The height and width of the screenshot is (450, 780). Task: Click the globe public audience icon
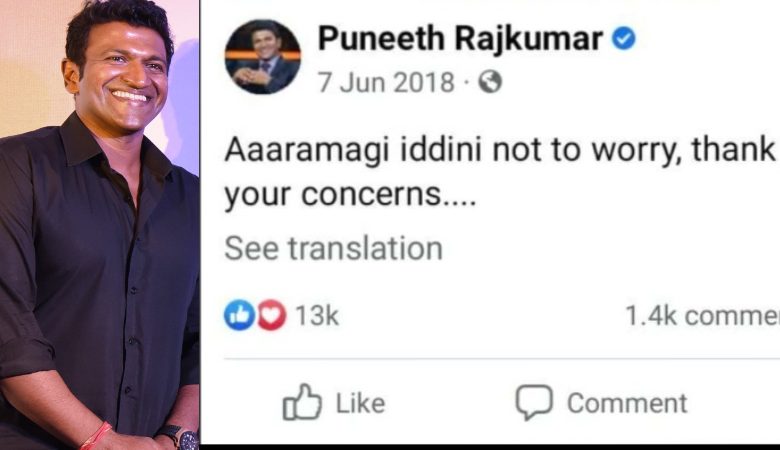490,82
